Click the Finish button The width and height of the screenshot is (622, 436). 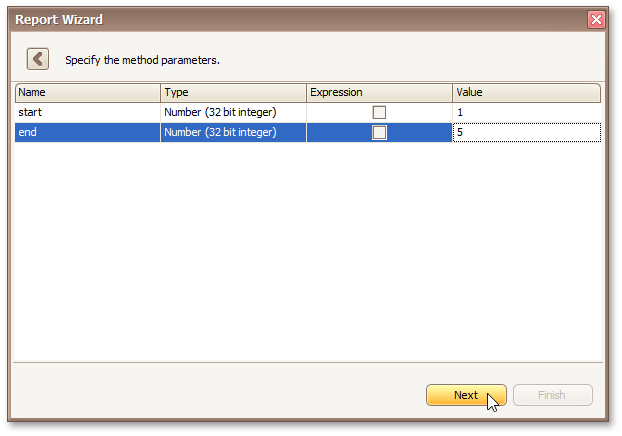coord(552,395)
